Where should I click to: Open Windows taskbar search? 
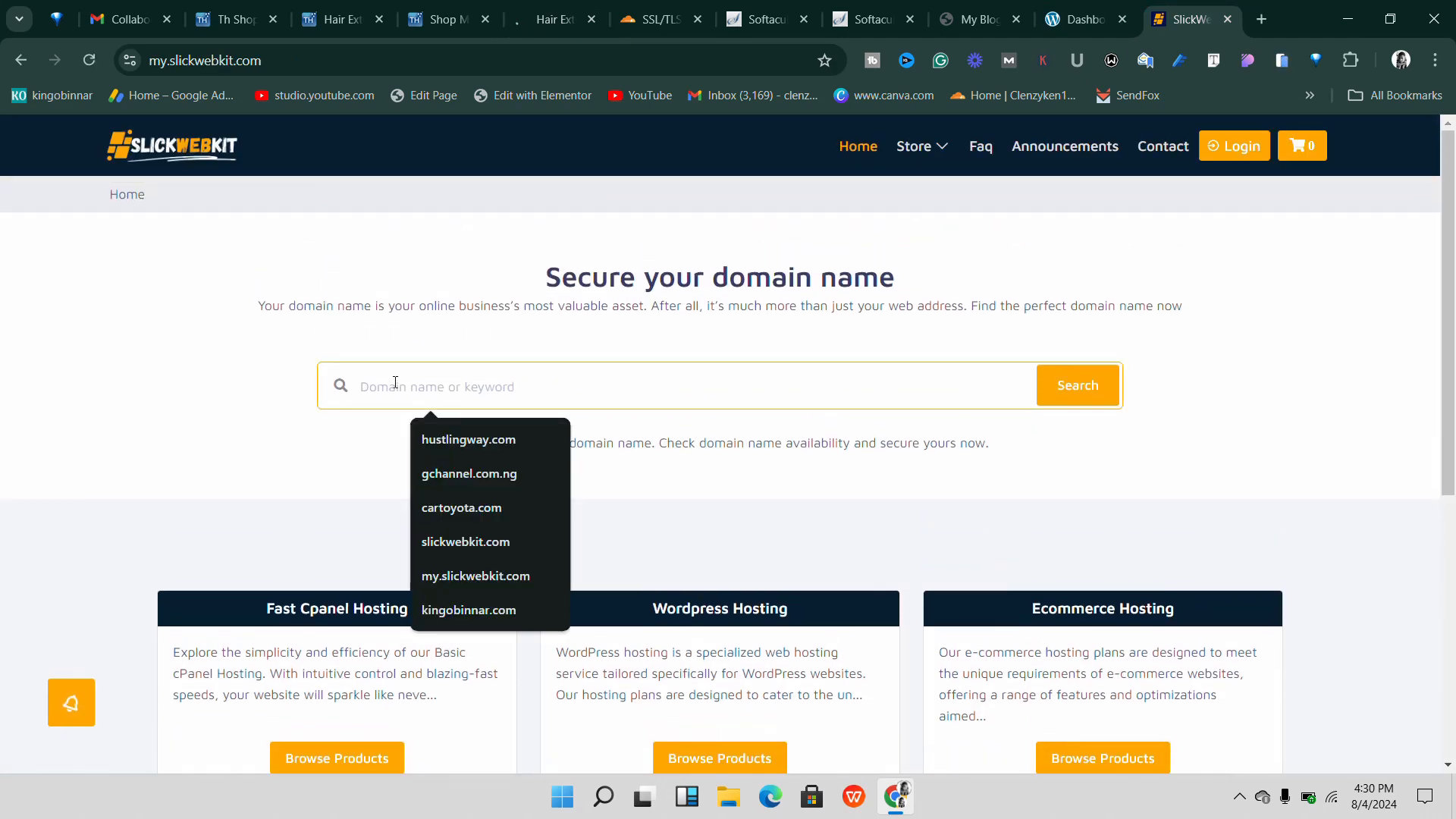604,797
